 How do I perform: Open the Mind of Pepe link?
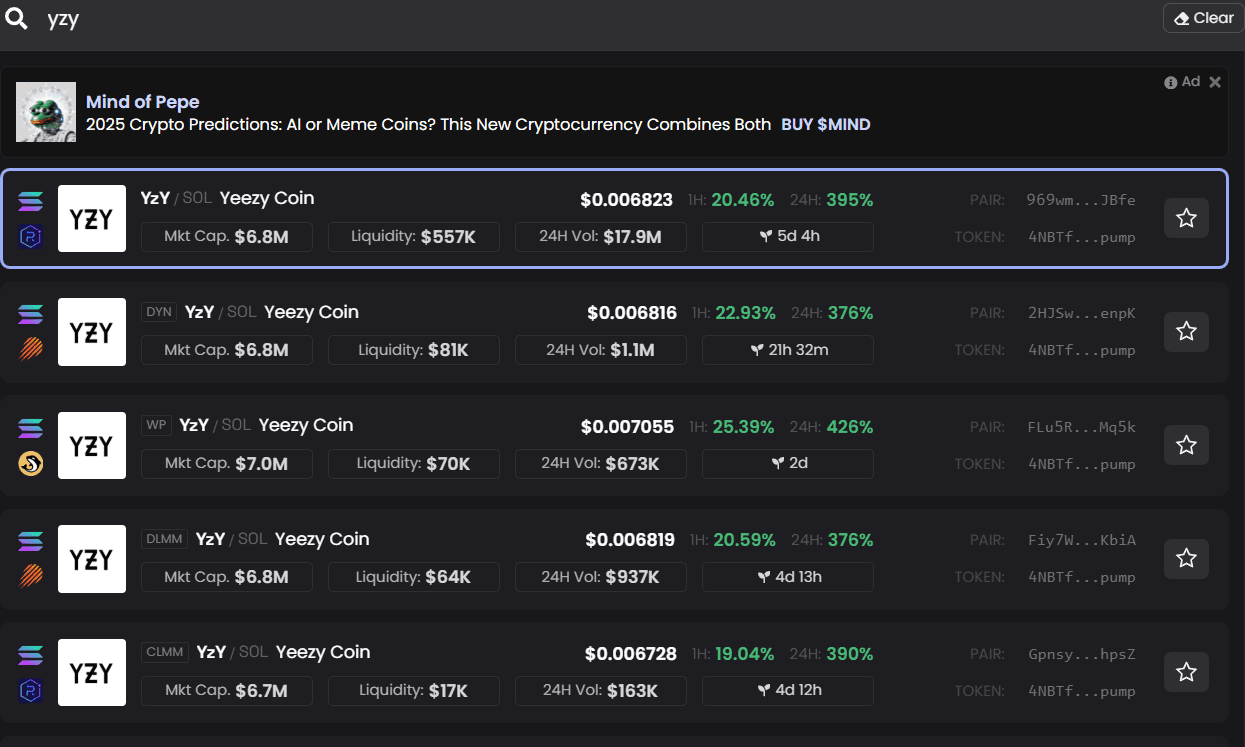coord(142,101)
